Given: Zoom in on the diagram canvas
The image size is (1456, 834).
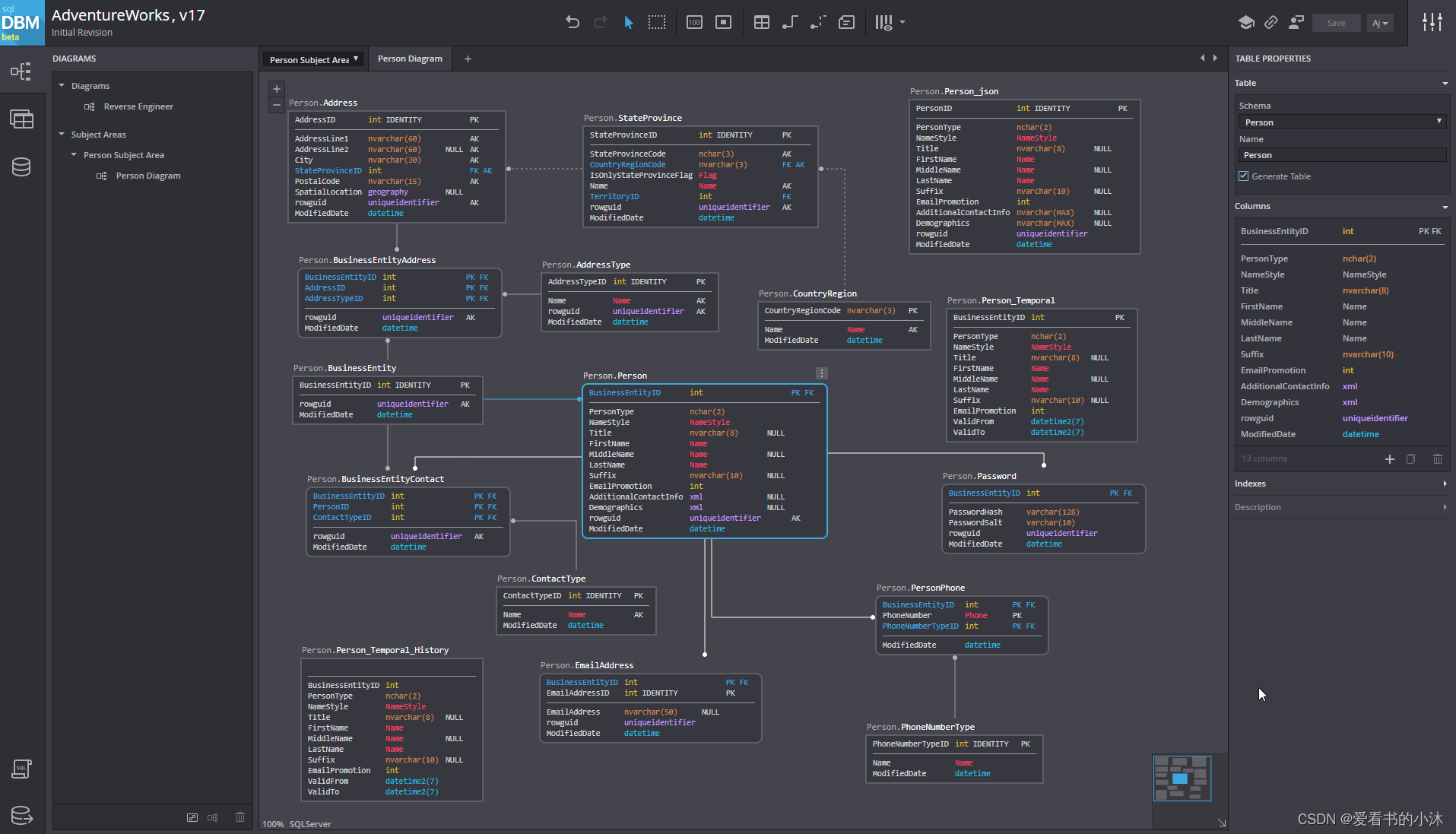Looking at the screenshot, I should coord(277,89).
